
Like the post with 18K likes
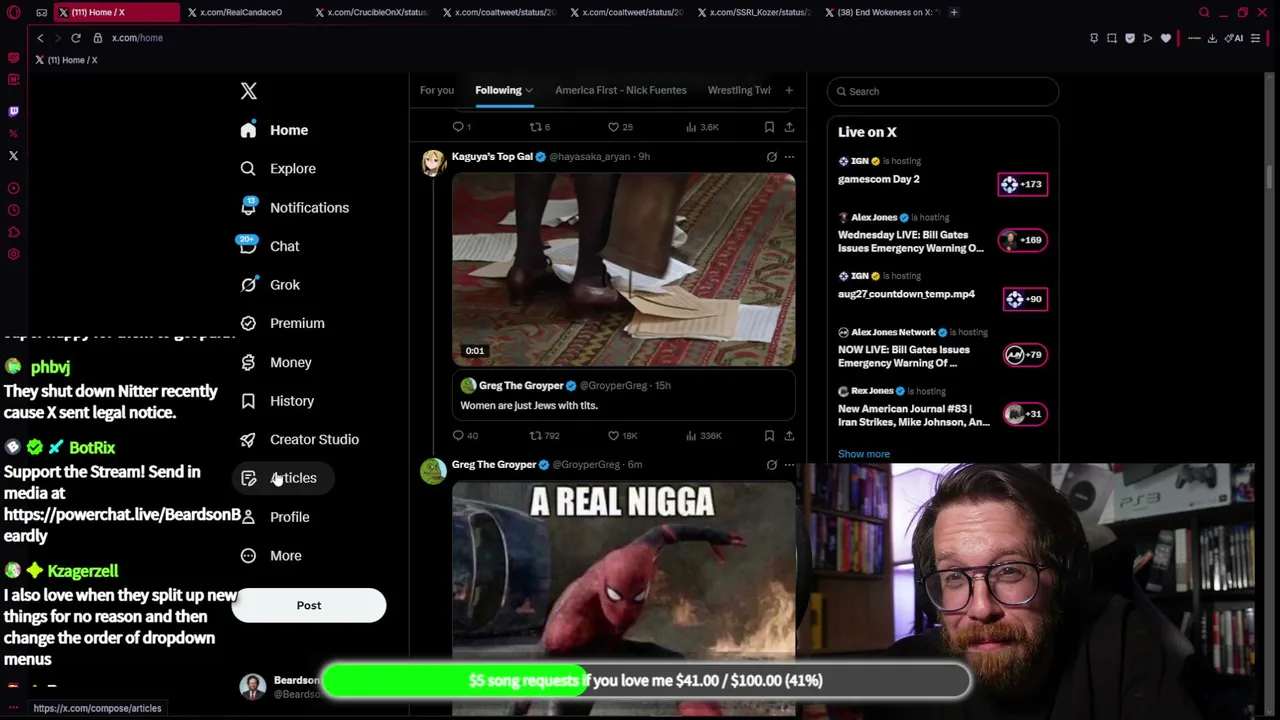[623, 435]
